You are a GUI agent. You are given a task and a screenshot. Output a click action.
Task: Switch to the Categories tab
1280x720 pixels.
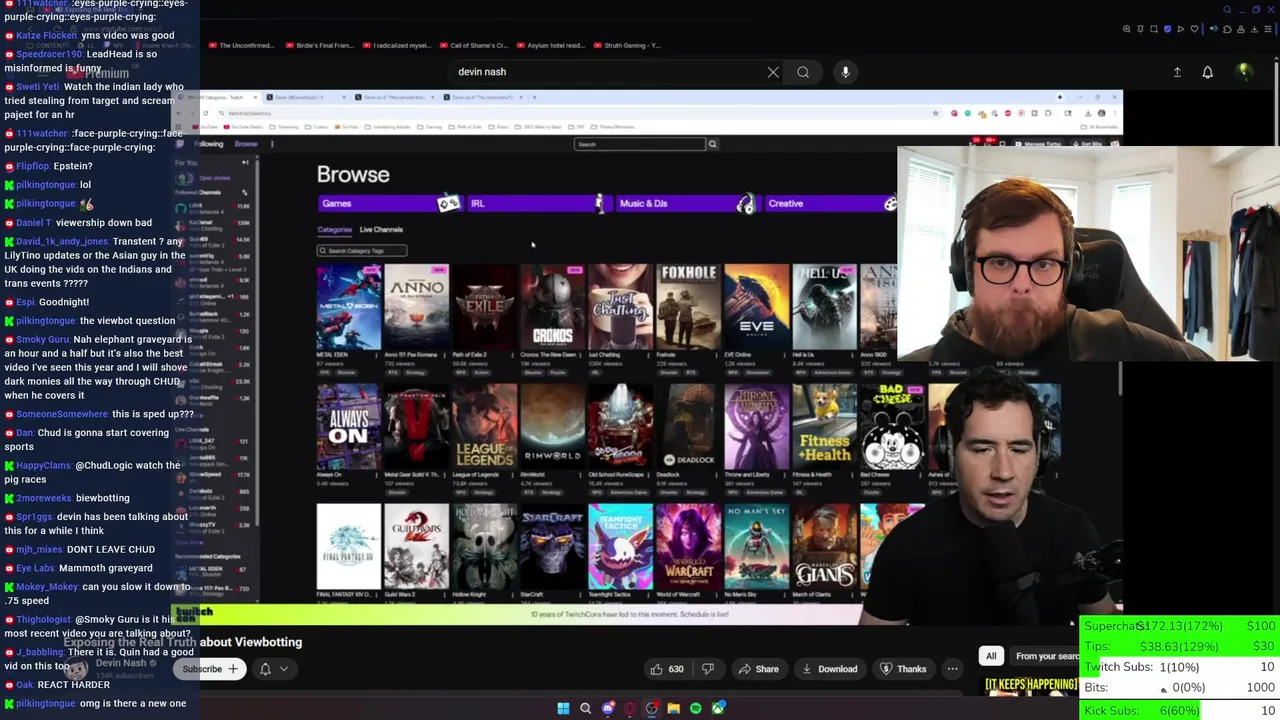pos(335,230)
